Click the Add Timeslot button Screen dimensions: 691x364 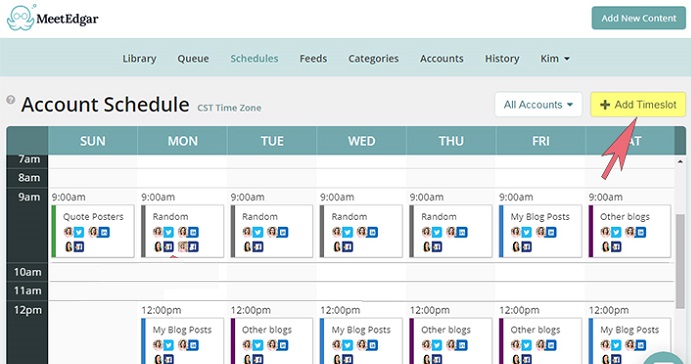pyautogui.click(x=638, y=104)
